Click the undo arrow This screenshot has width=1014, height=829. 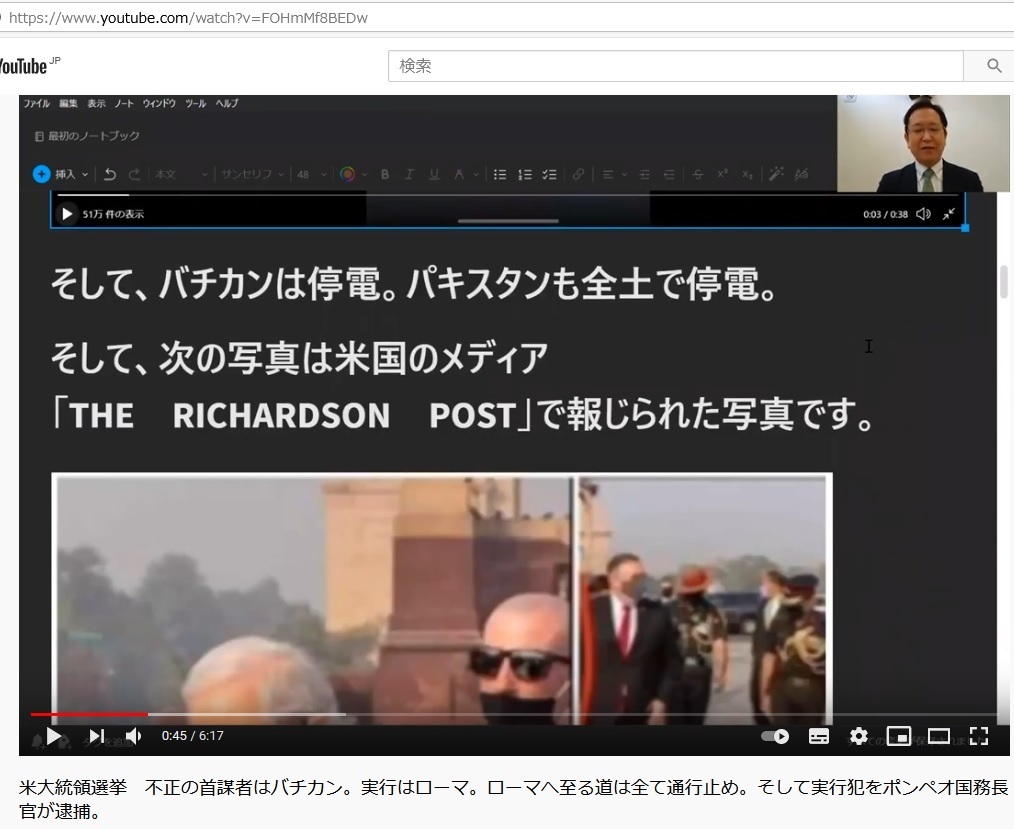[x=110, y=174]
